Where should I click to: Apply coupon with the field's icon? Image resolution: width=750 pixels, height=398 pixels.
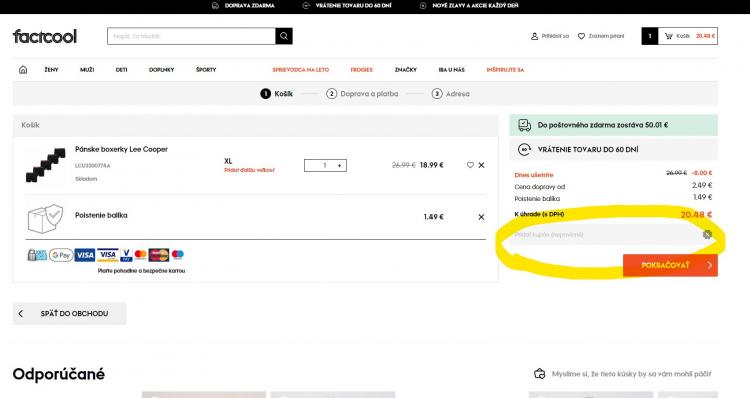[x=707, y=234]
